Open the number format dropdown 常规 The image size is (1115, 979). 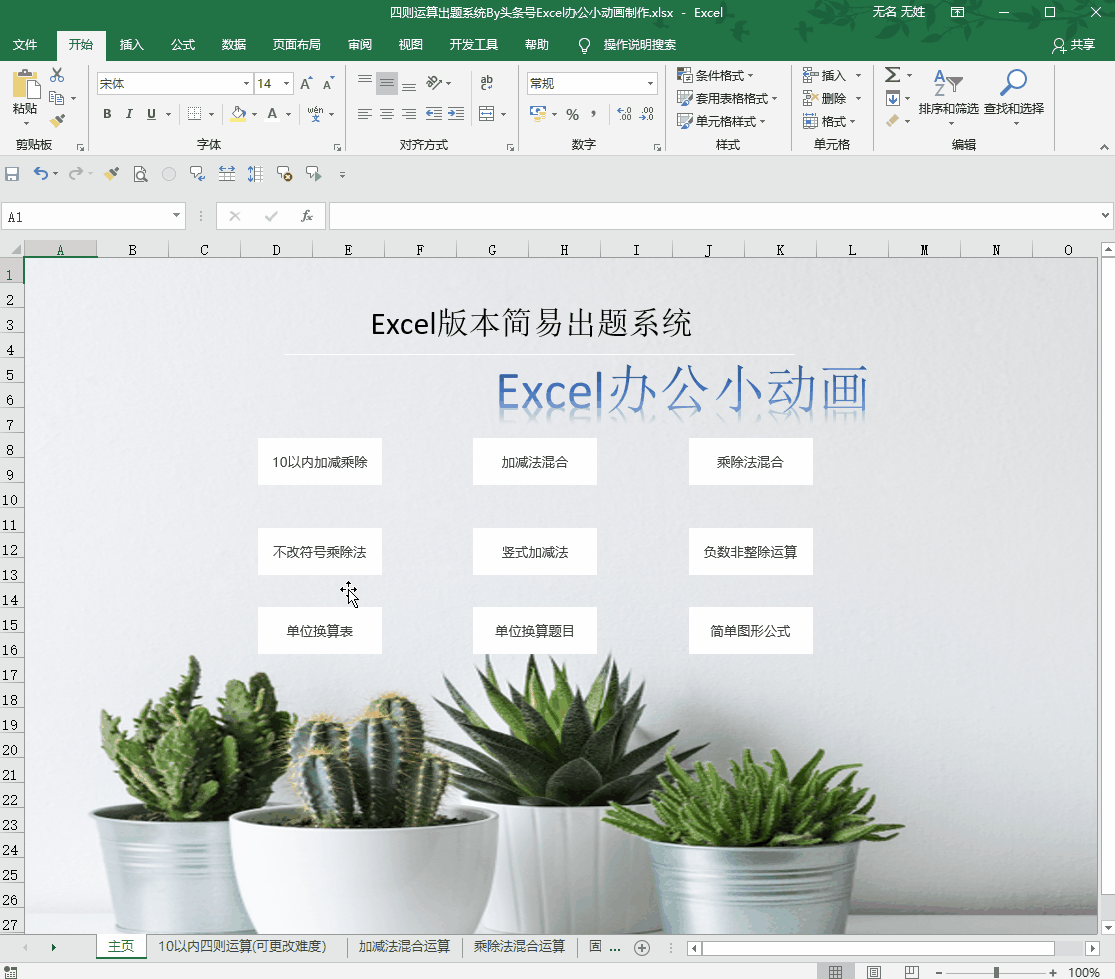coord(650,84)
